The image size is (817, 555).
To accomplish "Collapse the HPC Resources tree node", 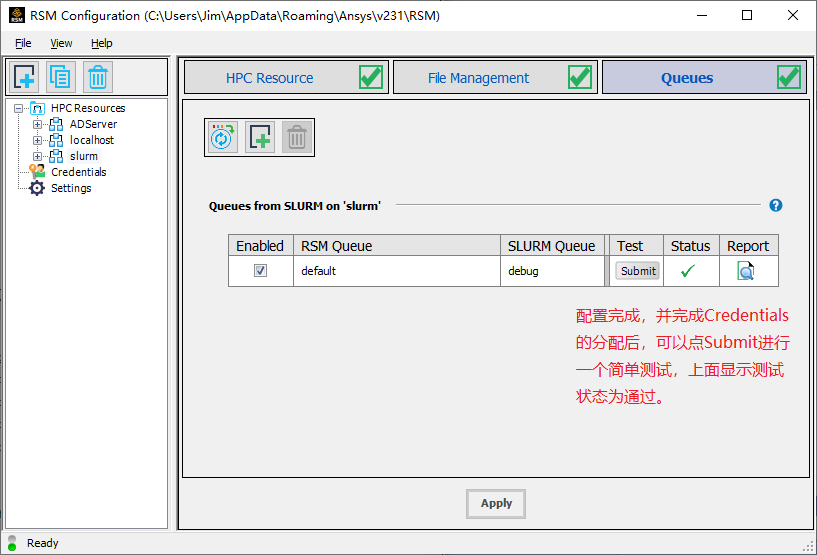I will click(19, 108).
